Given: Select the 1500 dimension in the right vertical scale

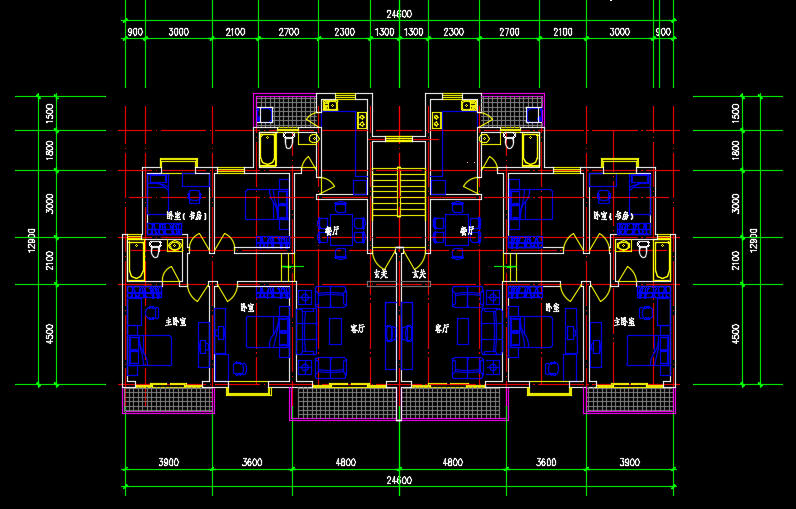Looking at the screenshot, I should click(x=736, y=114).
